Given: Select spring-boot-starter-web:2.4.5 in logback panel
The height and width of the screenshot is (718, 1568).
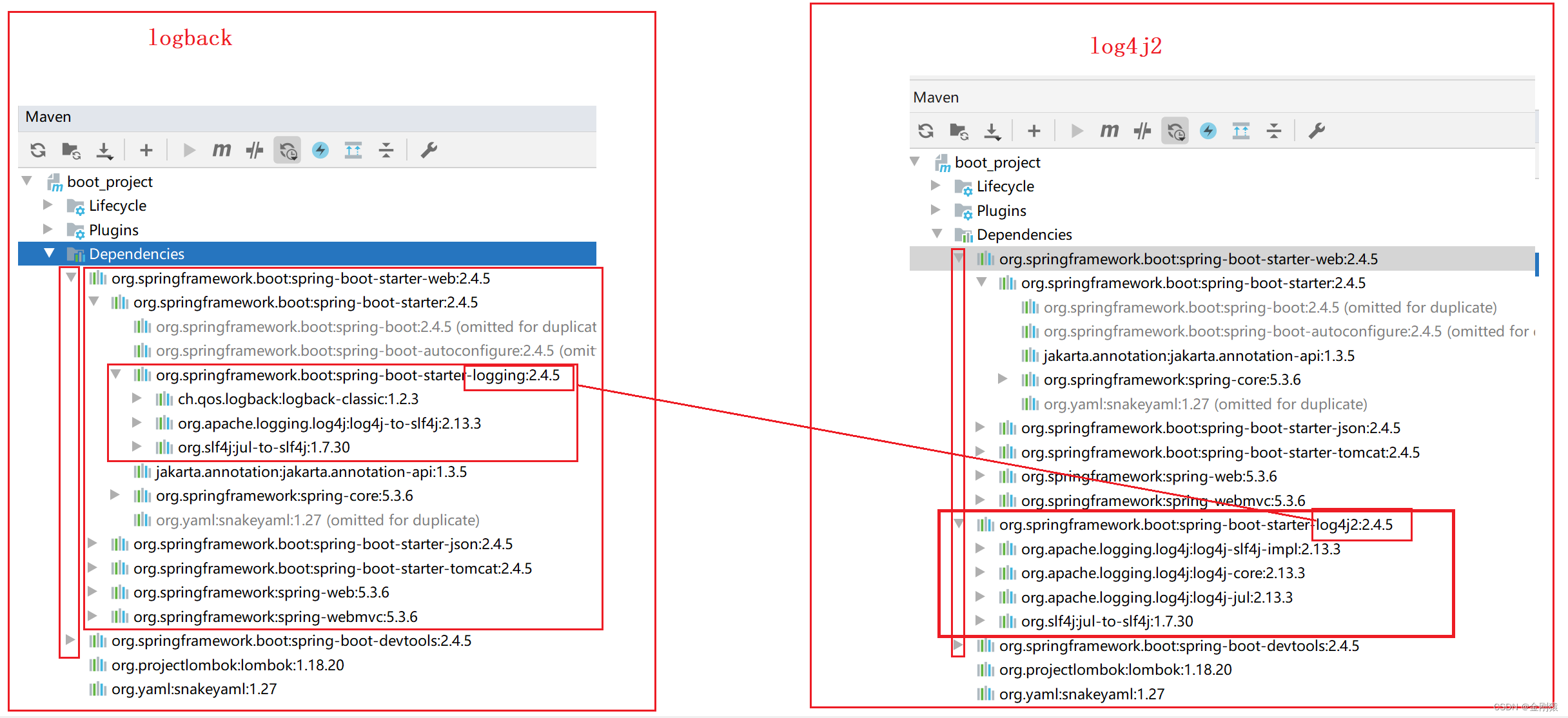Looking at the screenshot, I should pyautogui.click(x=300, y=278).
